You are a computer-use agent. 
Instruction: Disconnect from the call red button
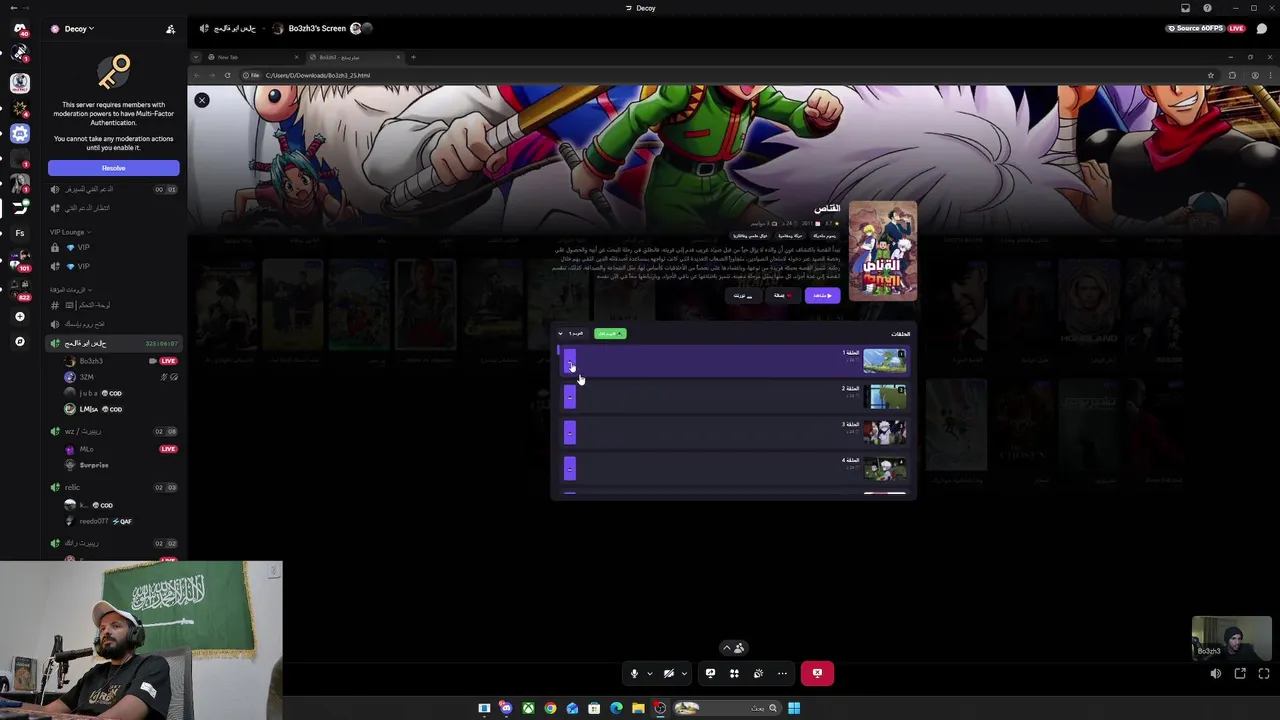tap(817, 673)
